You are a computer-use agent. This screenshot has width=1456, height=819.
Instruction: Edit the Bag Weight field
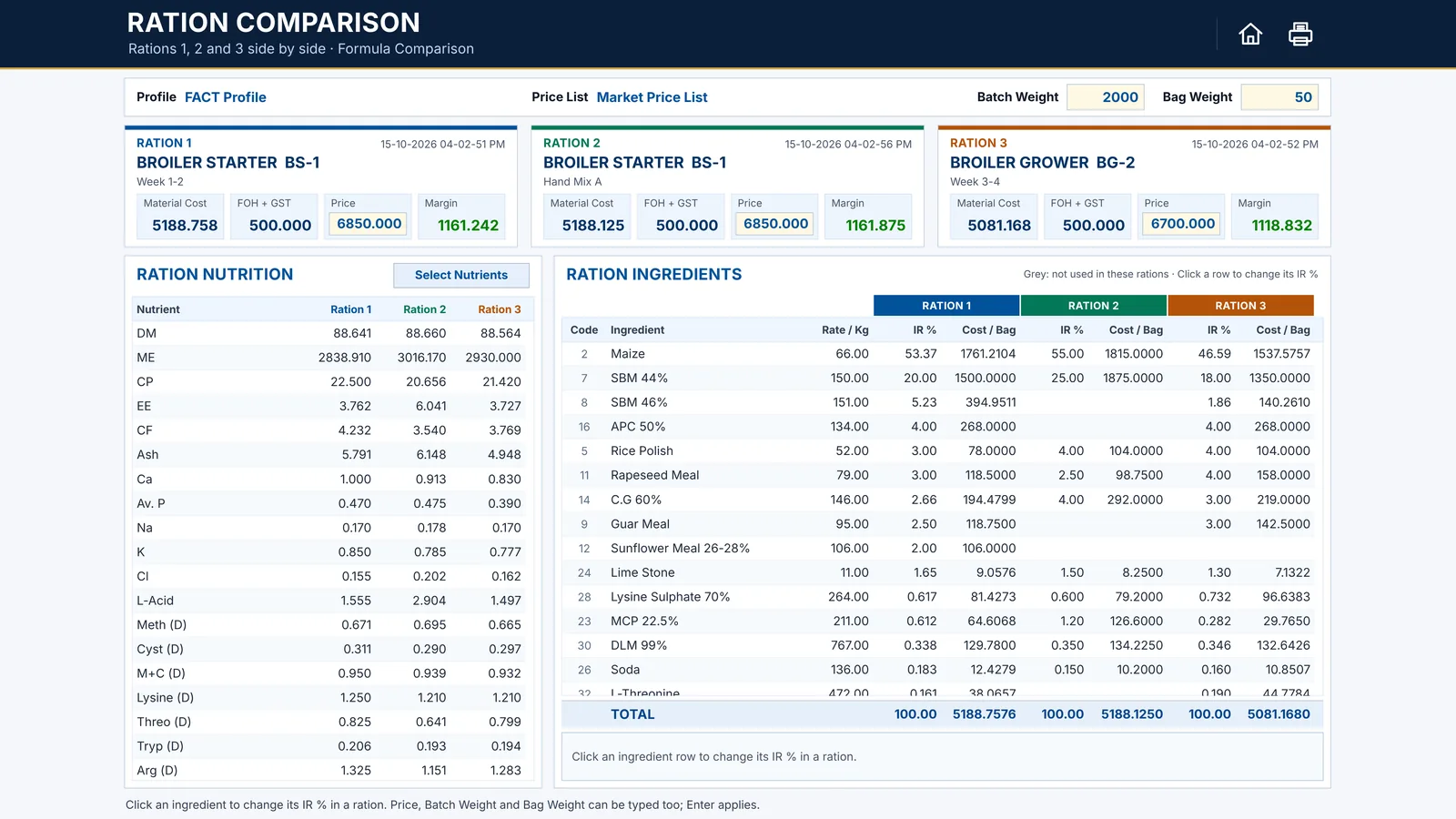tap(1279, 97)
